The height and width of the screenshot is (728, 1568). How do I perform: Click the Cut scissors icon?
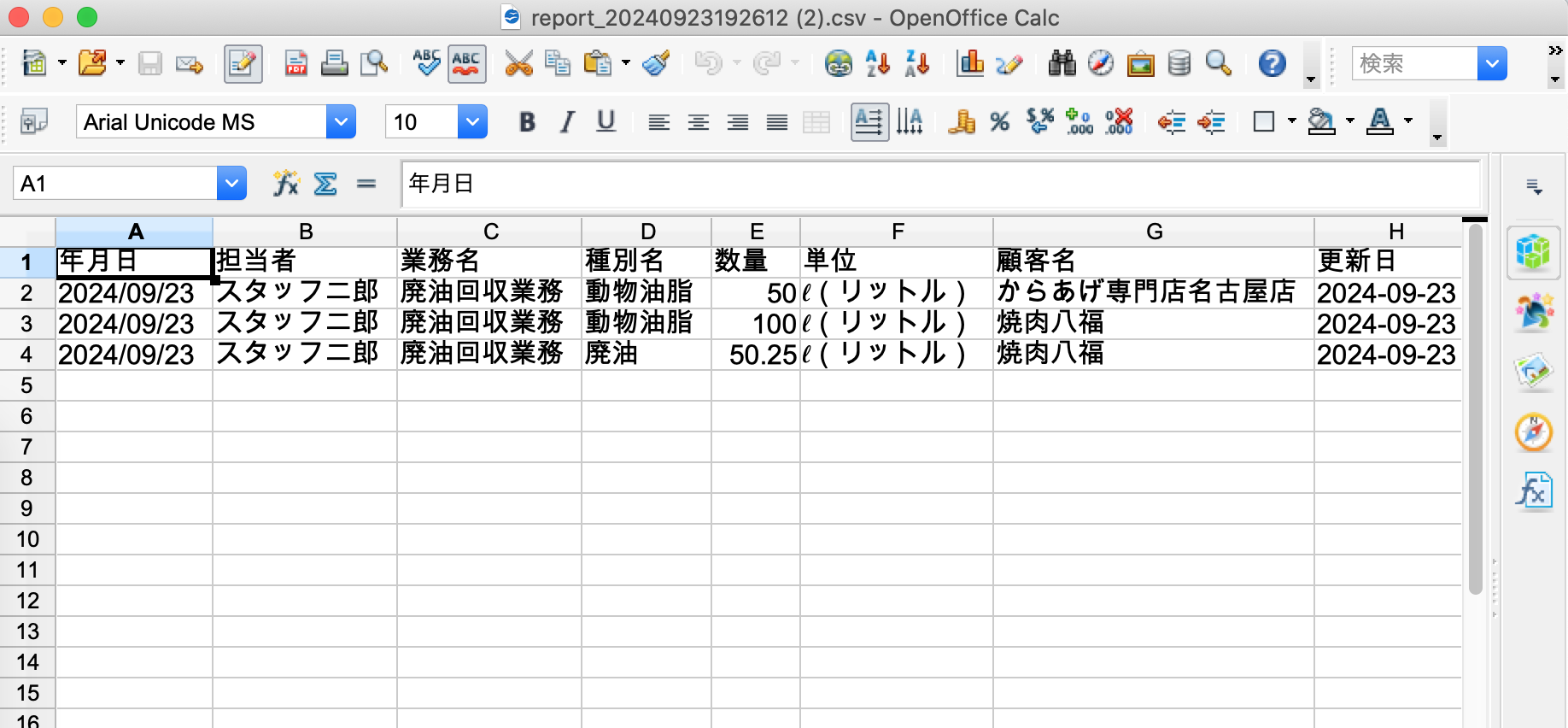coord(518,64)
